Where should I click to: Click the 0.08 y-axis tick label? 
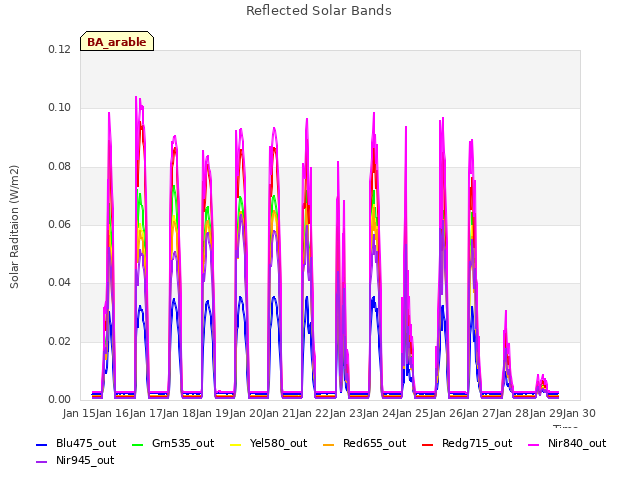click(59, 167)
